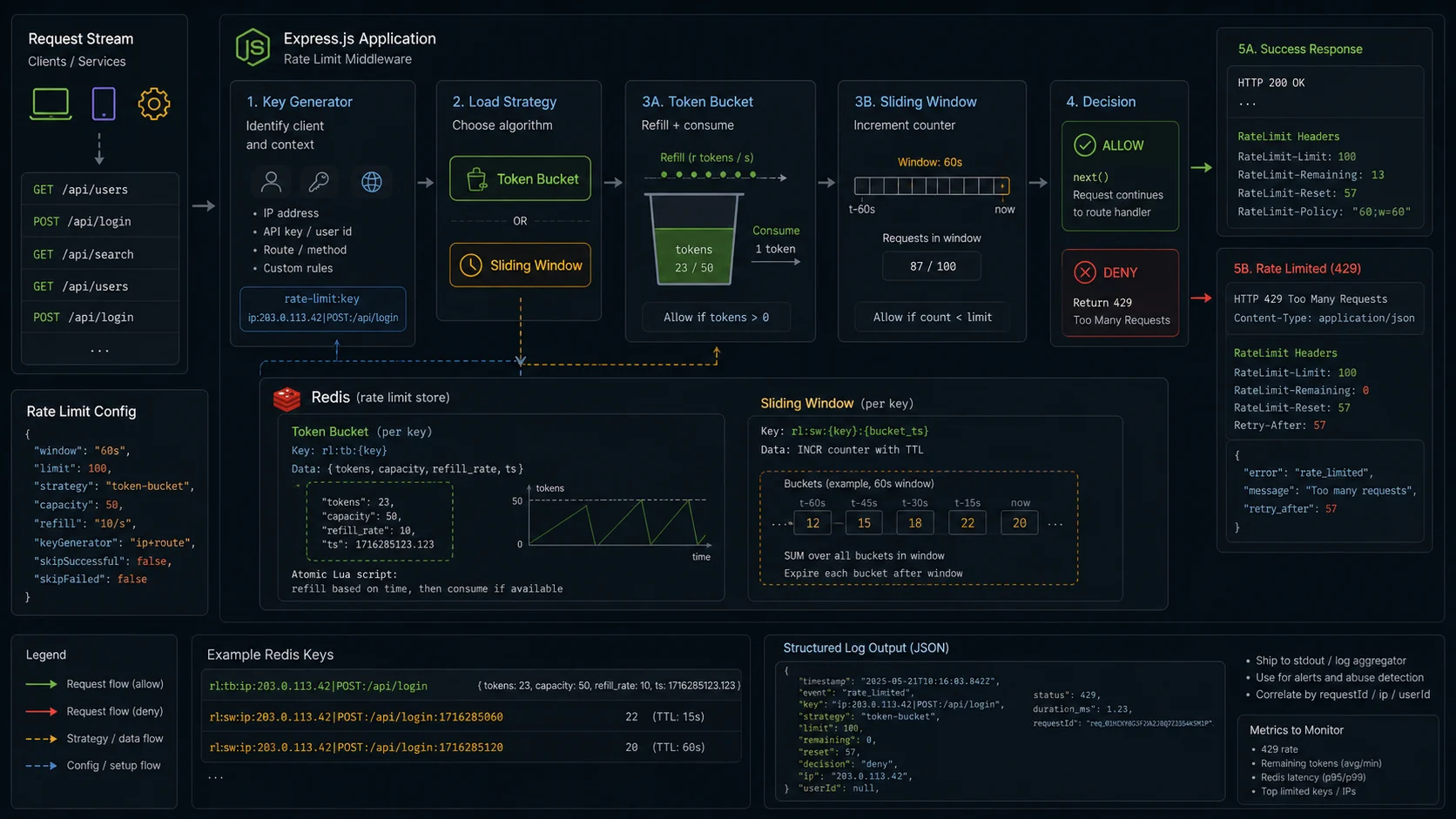
Task: Click the 'RateLimit-Remaining: 13' header
Action: pyautogui.click(x=1311, y=175)
